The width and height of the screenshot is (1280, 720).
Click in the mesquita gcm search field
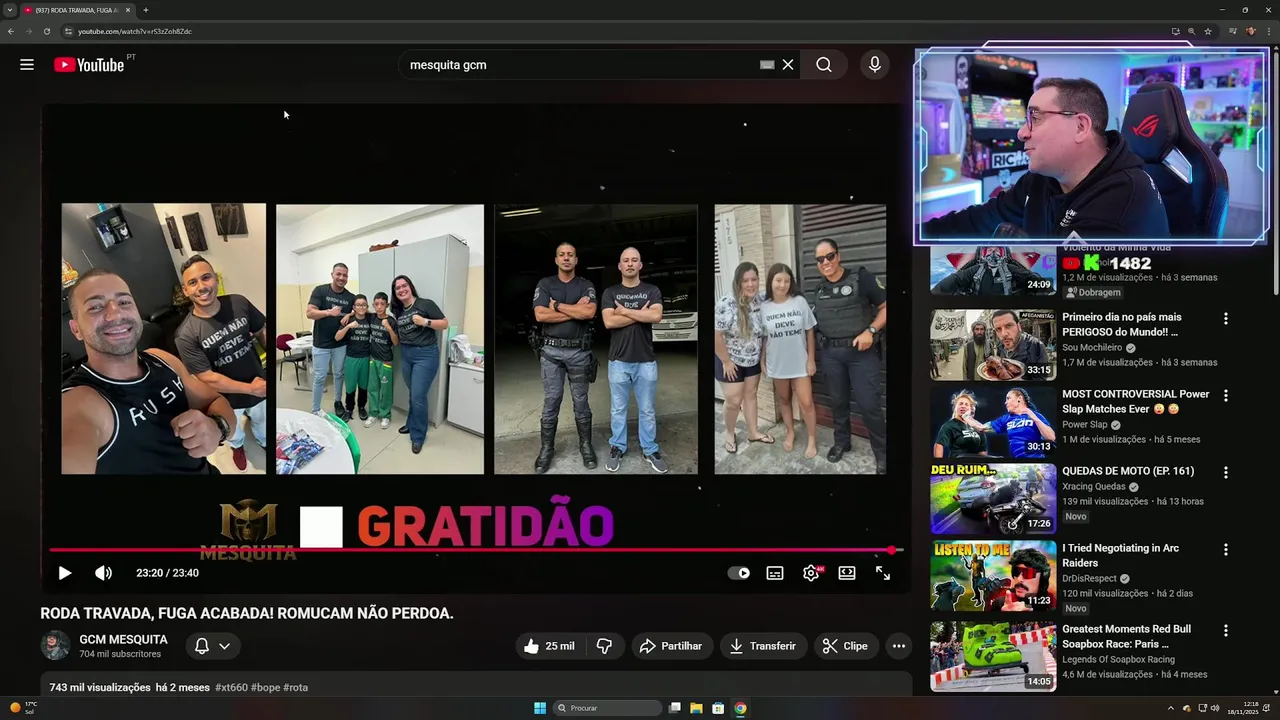tap(580, 65)
